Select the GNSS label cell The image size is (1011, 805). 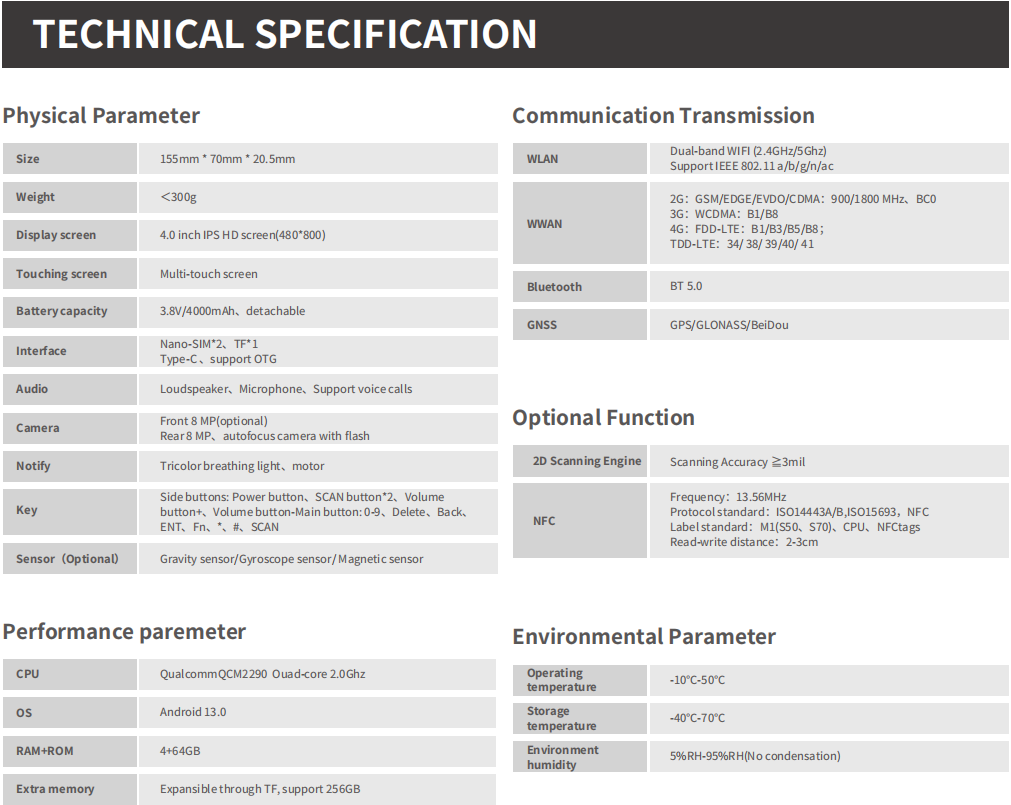pos(542,325)
